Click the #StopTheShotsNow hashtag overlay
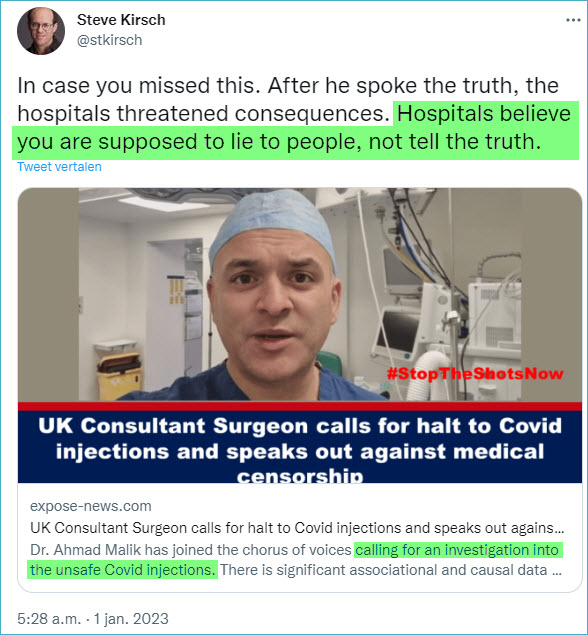Viewport: 588px width, 635px height. point(475,373)
